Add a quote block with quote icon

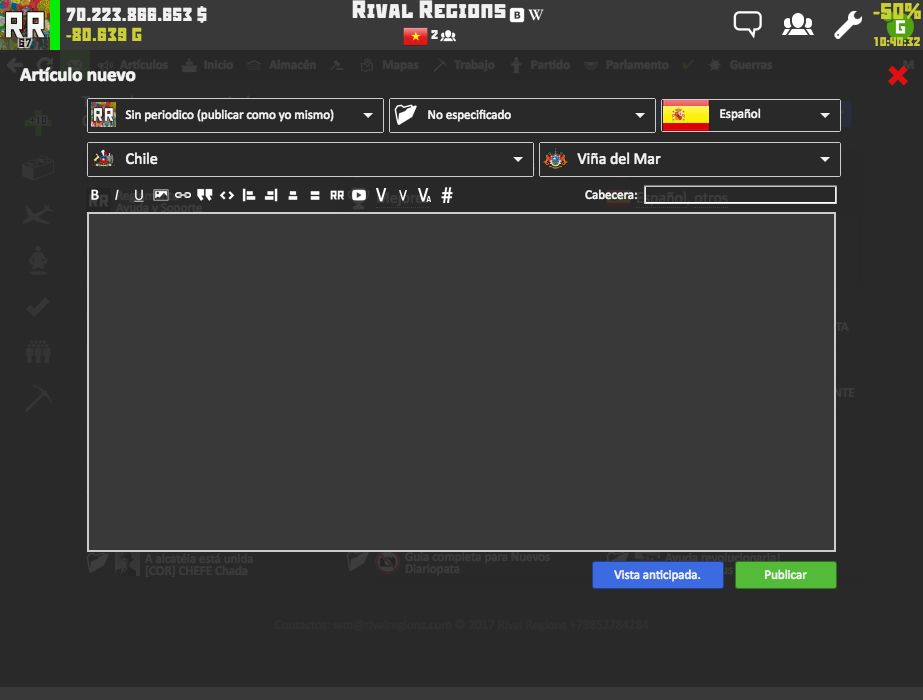coord(205,195)
